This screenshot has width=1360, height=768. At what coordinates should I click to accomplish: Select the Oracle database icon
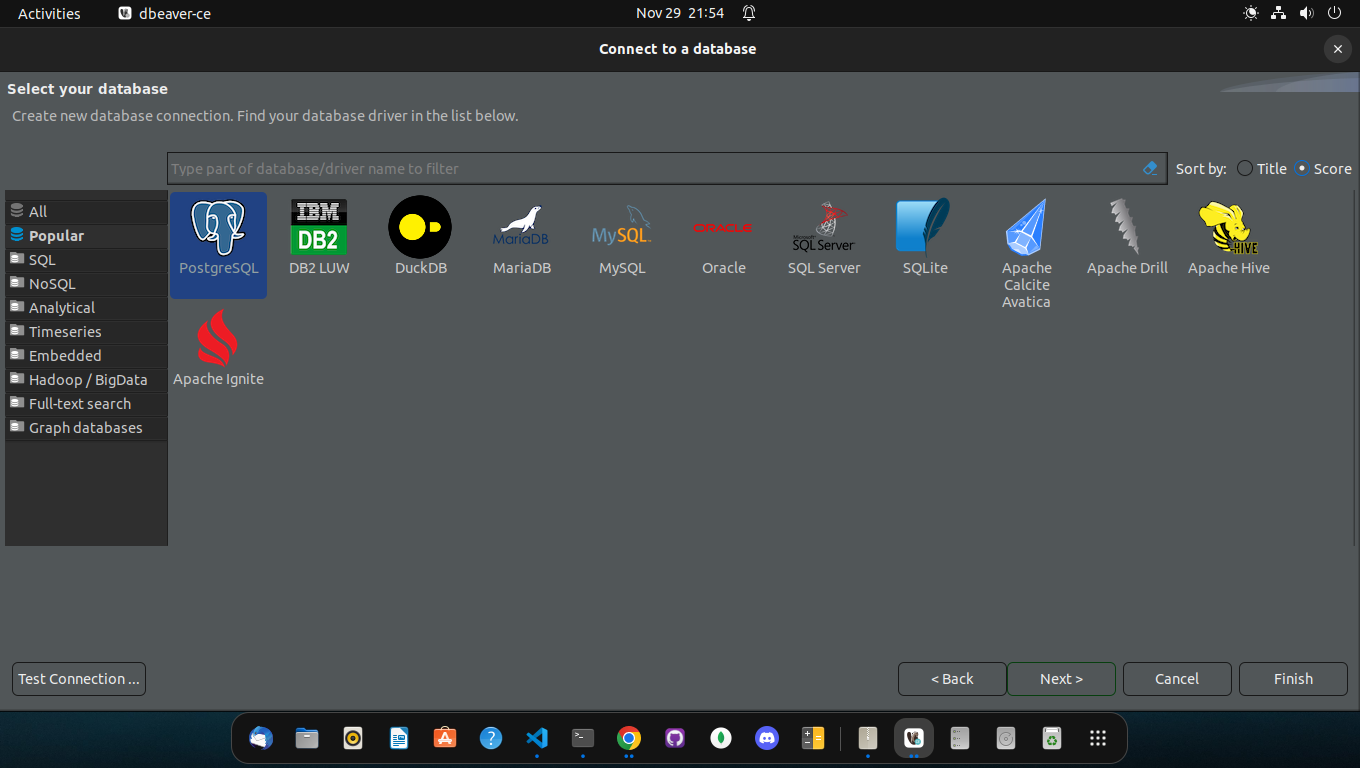[723, 228]
